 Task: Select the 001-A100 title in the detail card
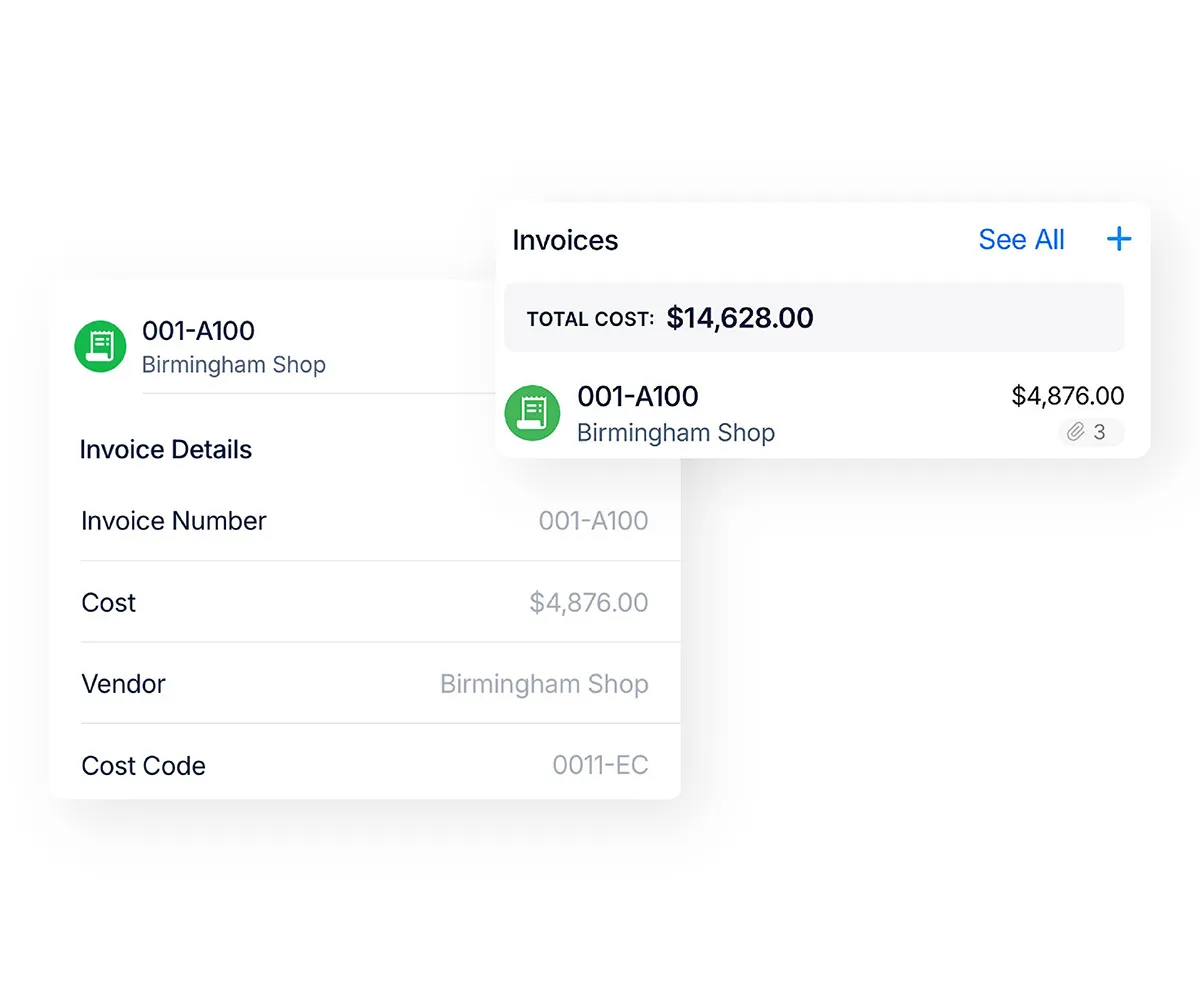[x=198, y=331]
